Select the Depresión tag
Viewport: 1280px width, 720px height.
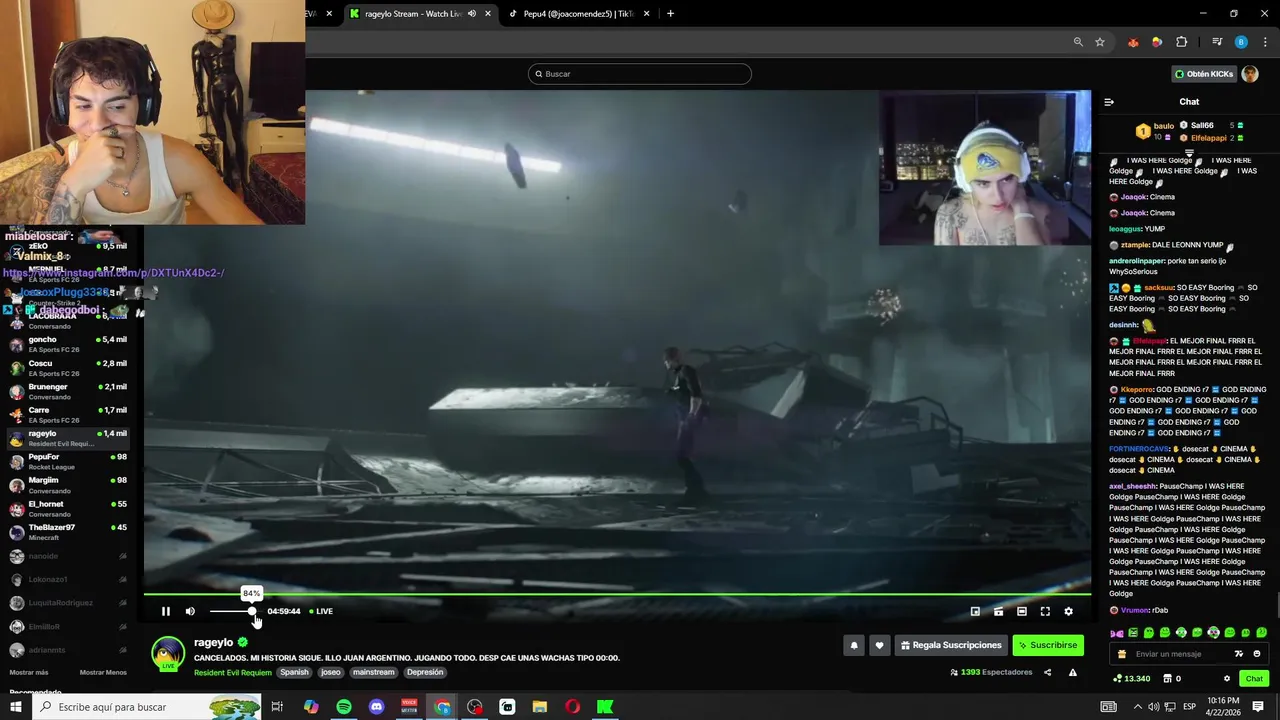point(425,672)
